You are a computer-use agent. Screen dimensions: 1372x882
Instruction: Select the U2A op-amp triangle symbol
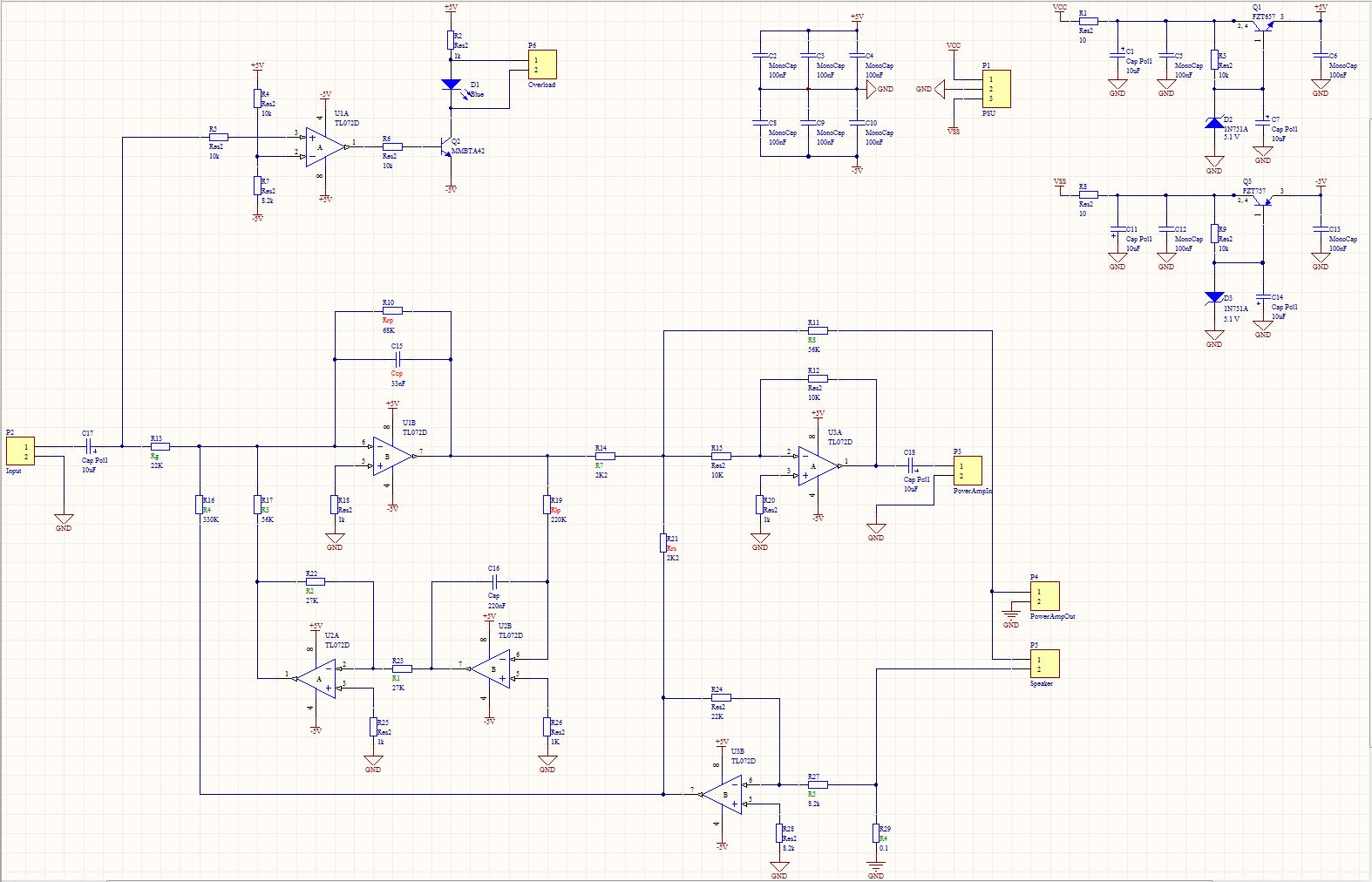tap(316, 678)
